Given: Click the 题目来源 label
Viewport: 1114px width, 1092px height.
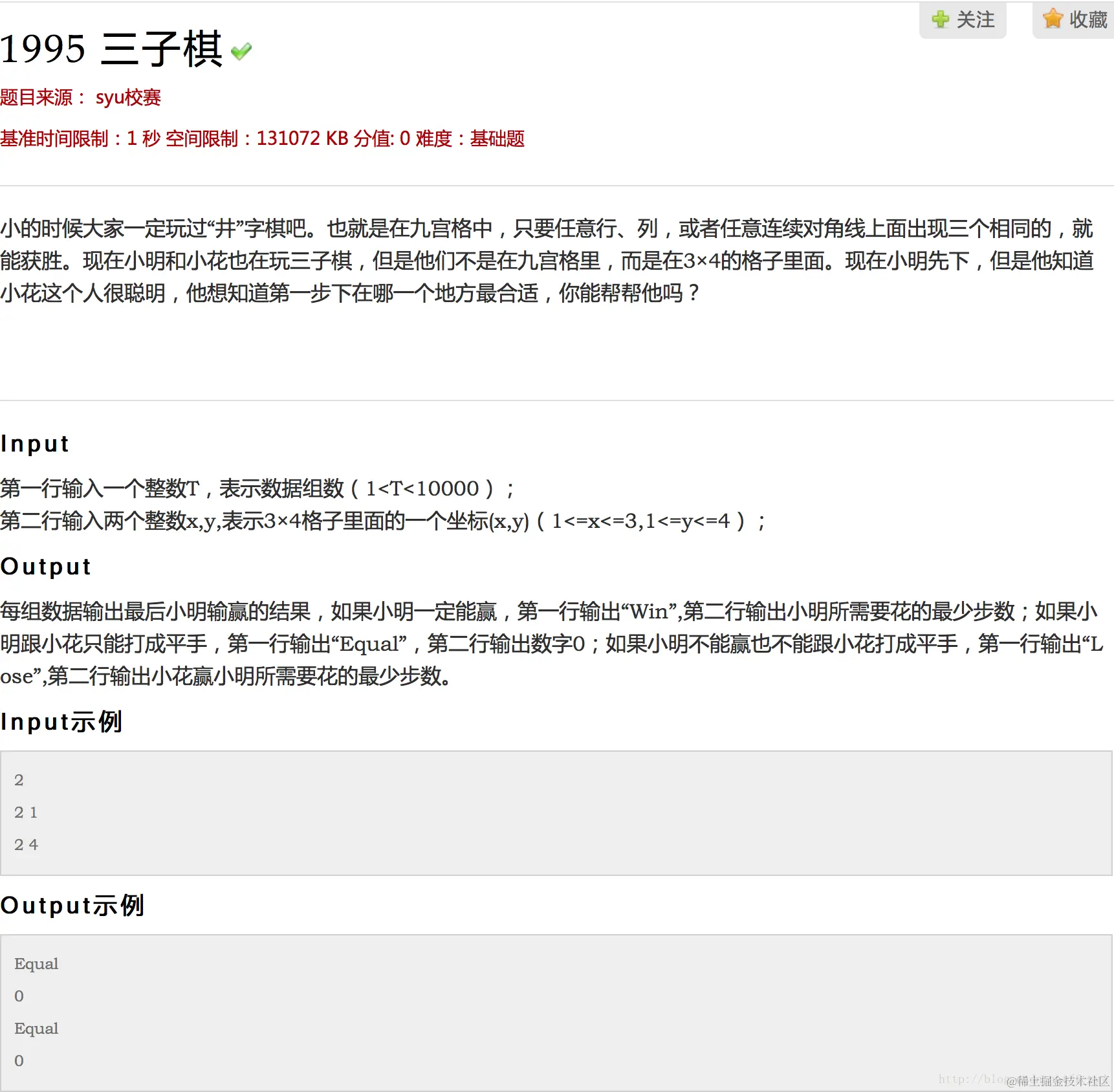Looking at the screenshot, I should click(43, 98).
